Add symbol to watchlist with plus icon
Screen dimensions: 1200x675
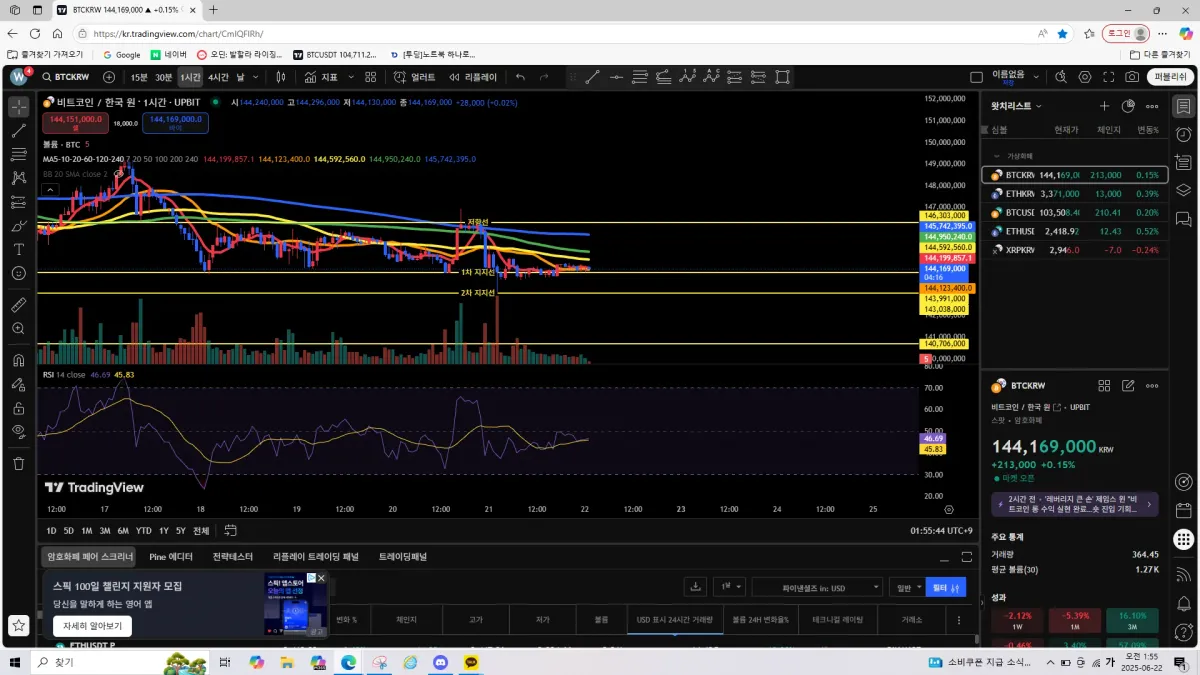click(x=1104, y=106)
